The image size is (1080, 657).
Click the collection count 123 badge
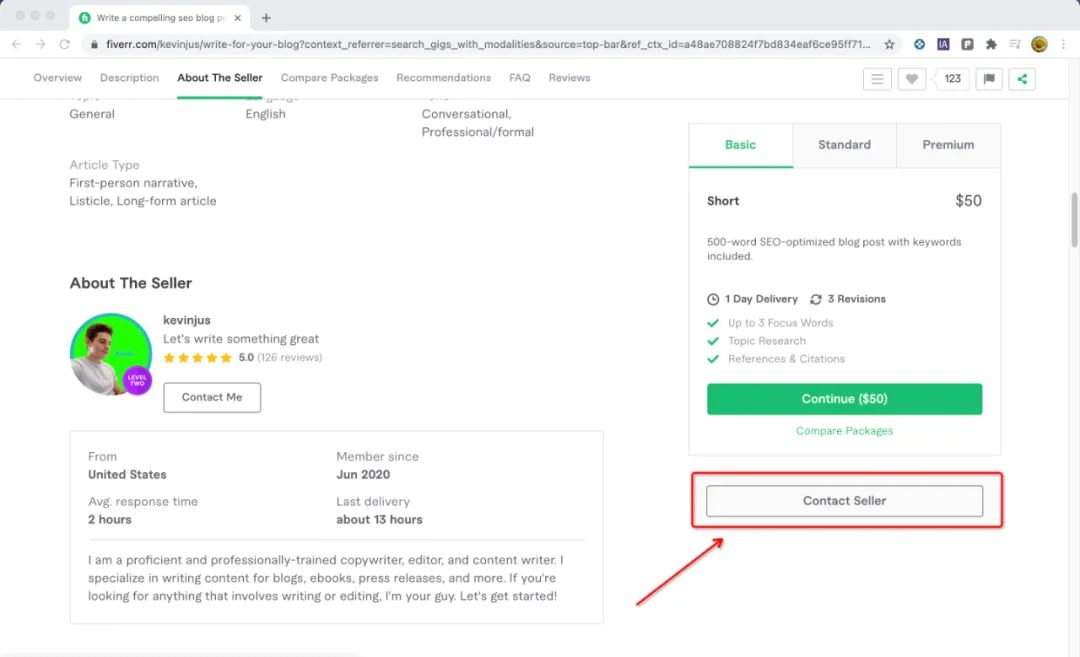[952, 79]
